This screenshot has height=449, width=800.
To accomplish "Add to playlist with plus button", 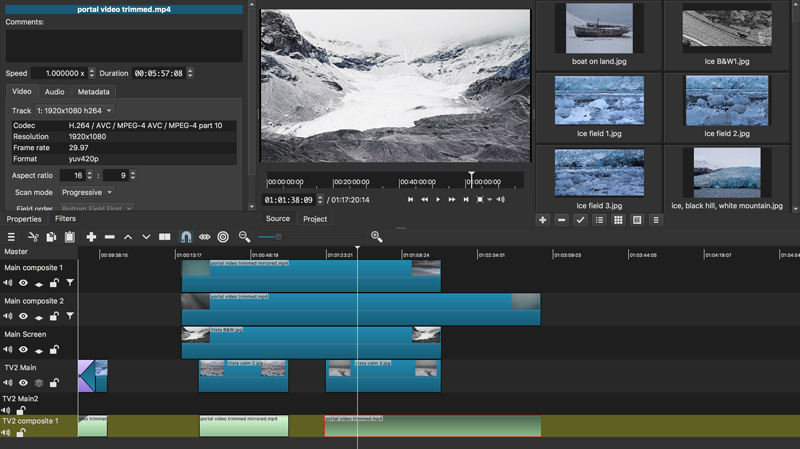I will (543, 220).
